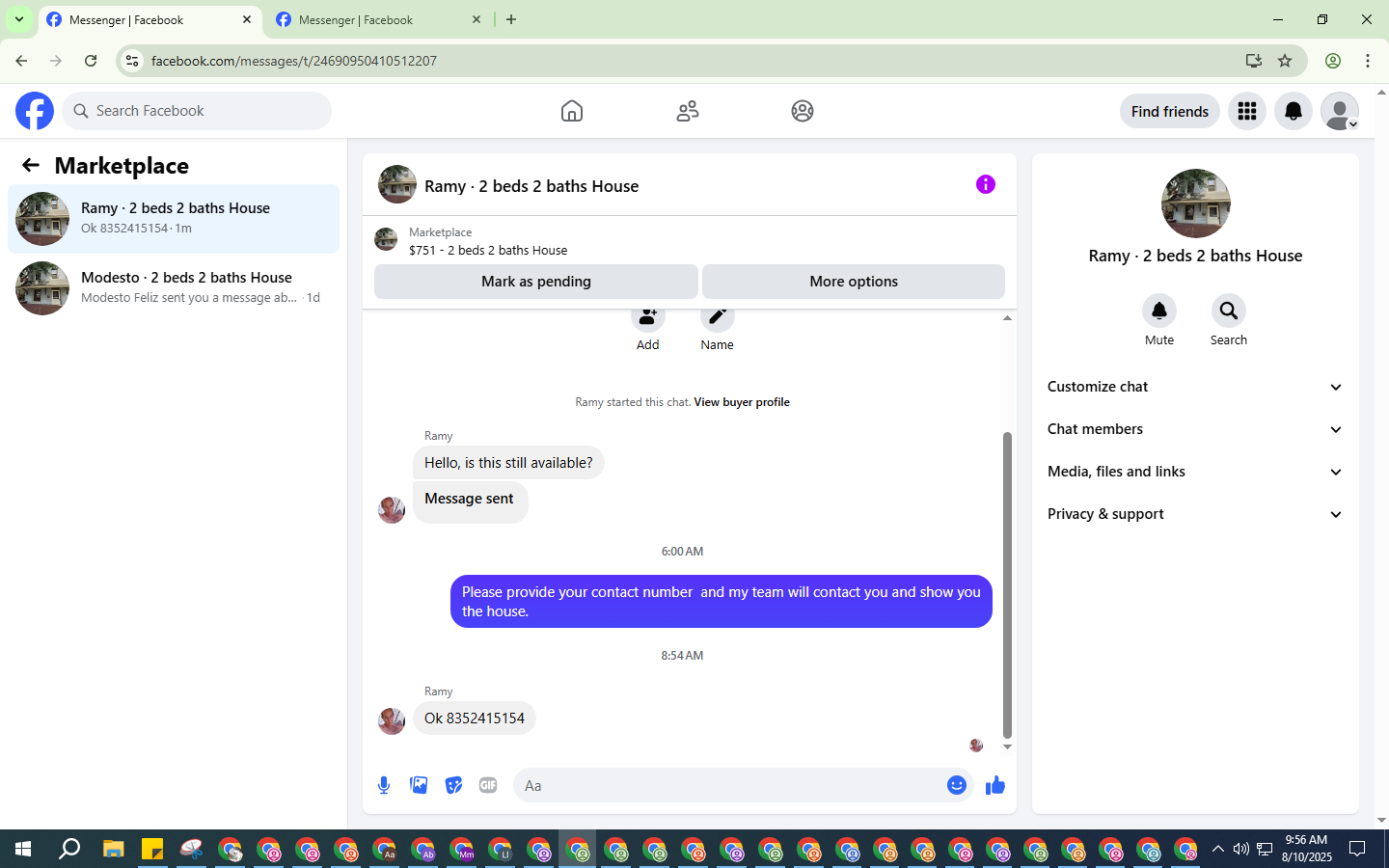The height and width of the screenshot is (868, 1389).
Task: Open File Explorer from the taskbar
Action: tap(114, 849)
